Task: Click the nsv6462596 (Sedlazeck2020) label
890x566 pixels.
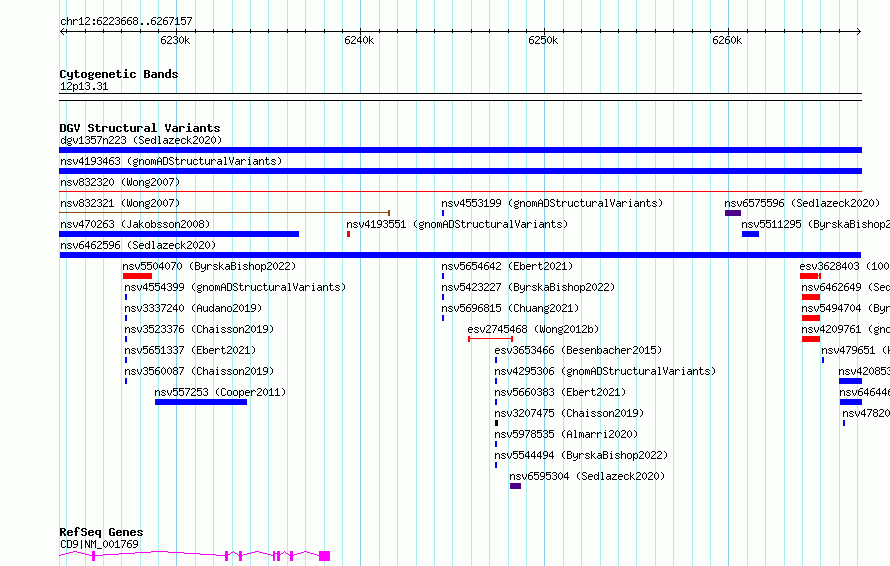Action: [x=138, y=245]
